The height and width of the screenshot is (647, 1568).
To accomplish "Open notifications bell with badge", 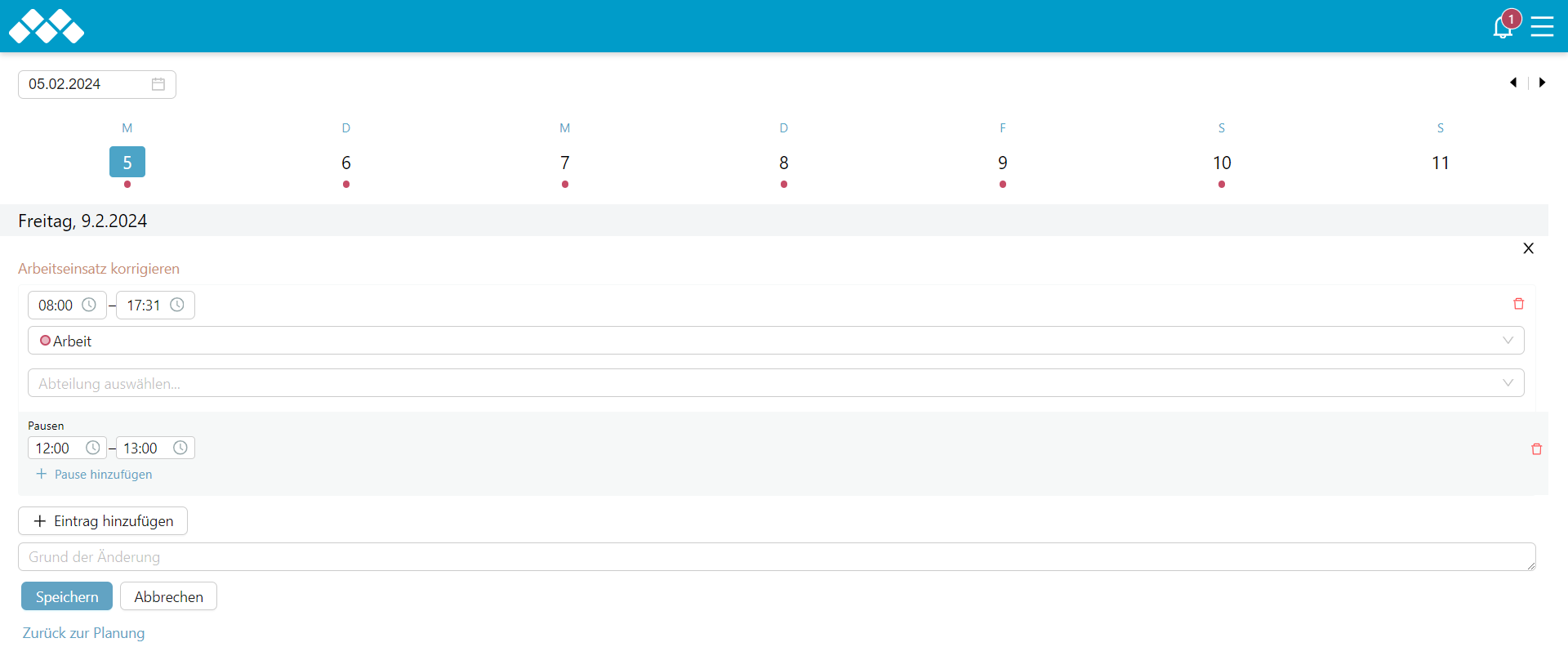I will (x=1503, y=26).
